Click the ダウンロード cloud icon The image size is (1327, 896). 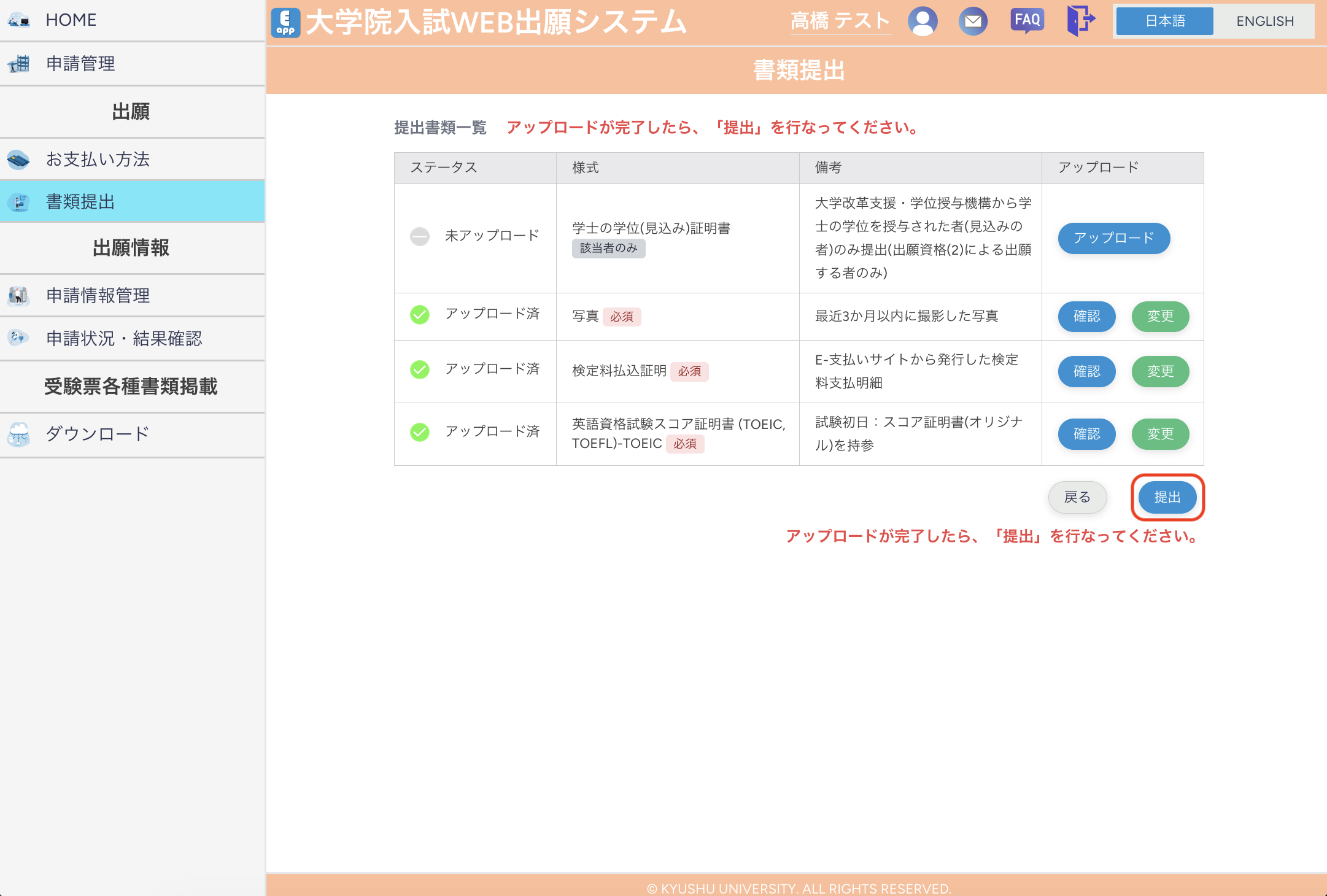(x=18, y=434)
